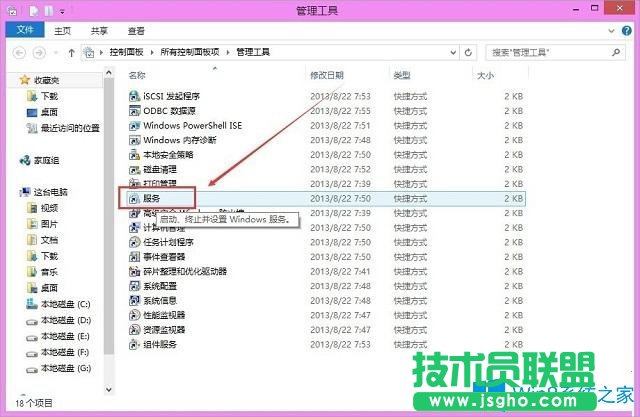Click the 本地安全策略 icon
The width and height of the screenshot is (640, 417).
pyautogui.click(x=134, y=155)
